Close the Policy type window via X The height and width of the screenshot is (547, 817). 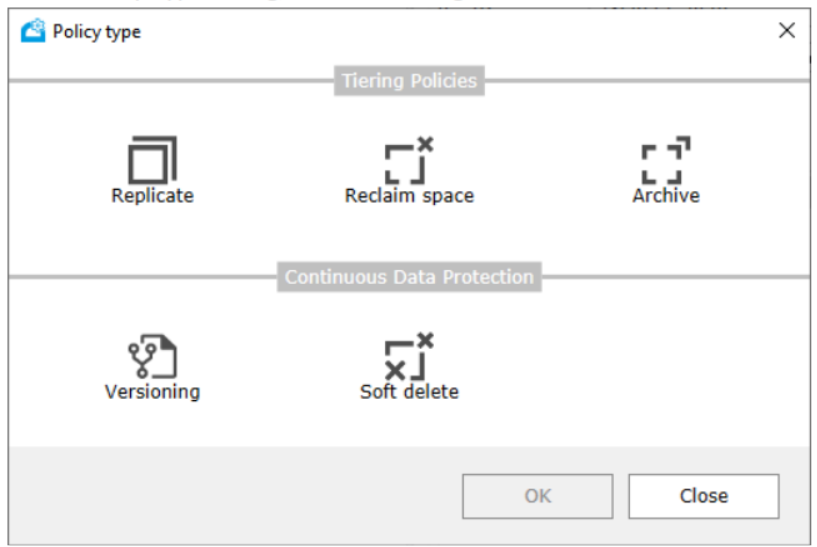[x=787, y=30]
